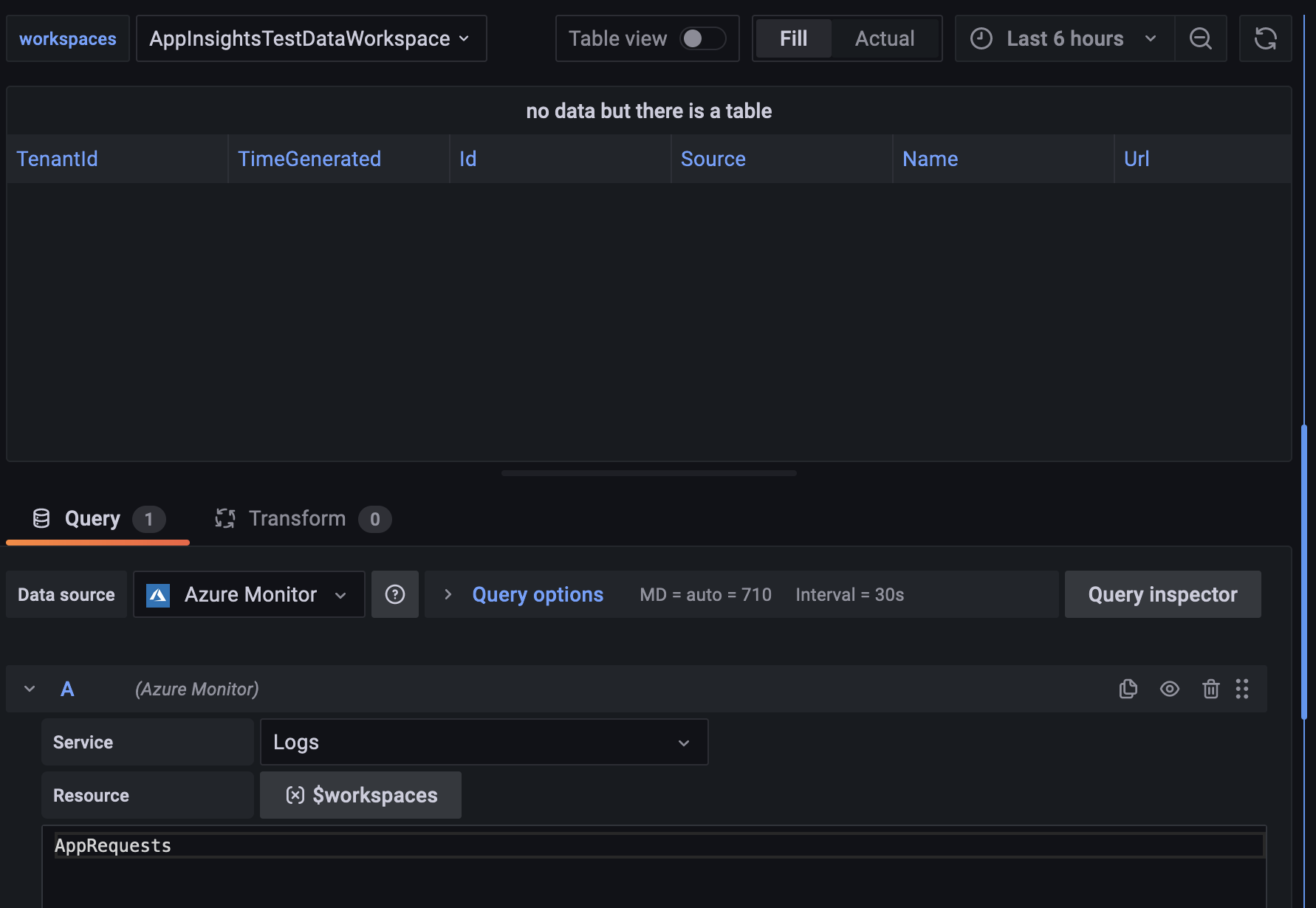Open the data source help icon
This screenshot has height=908, width=1316.
click(x=395, y=594)
